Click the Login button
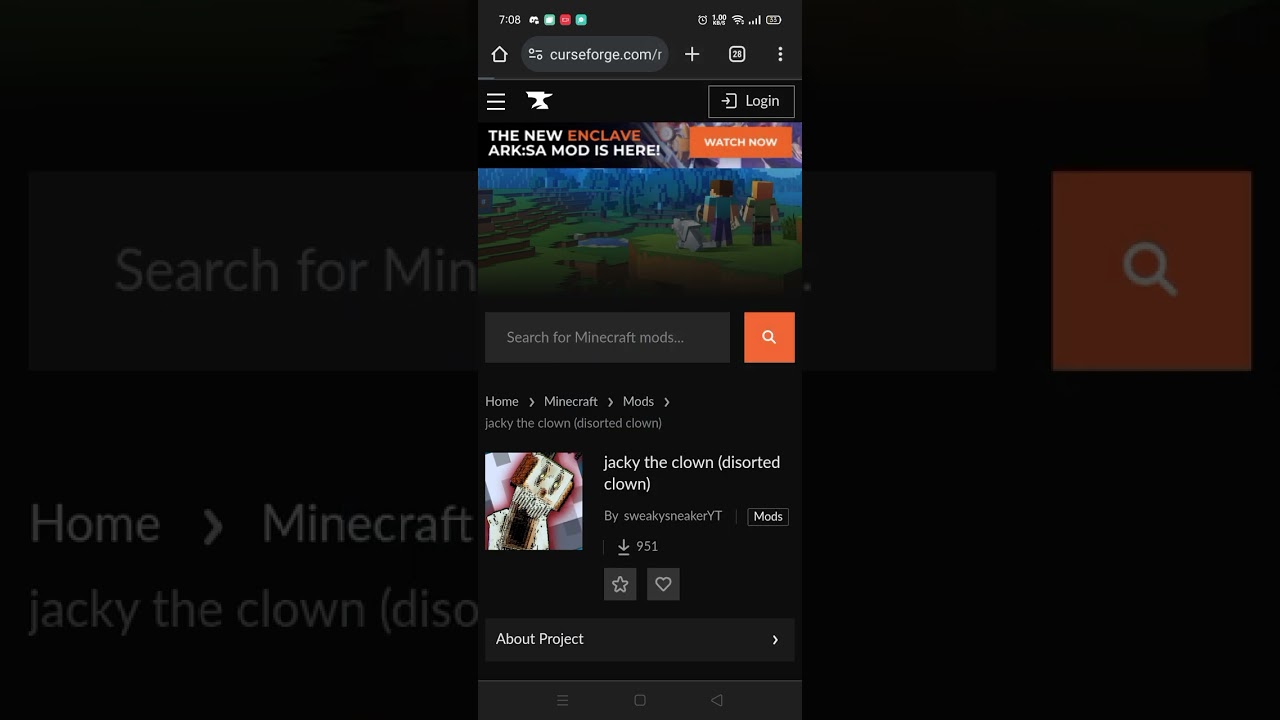 tap(751, 101)
